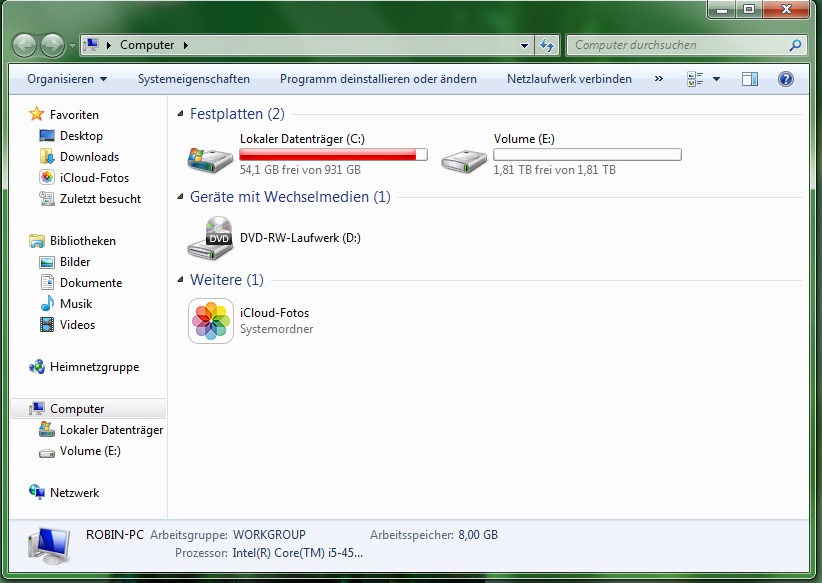Click the red C: drive usage bar
Screen dimensions: 822x583
pyautogui.click(x=333, y=155)
